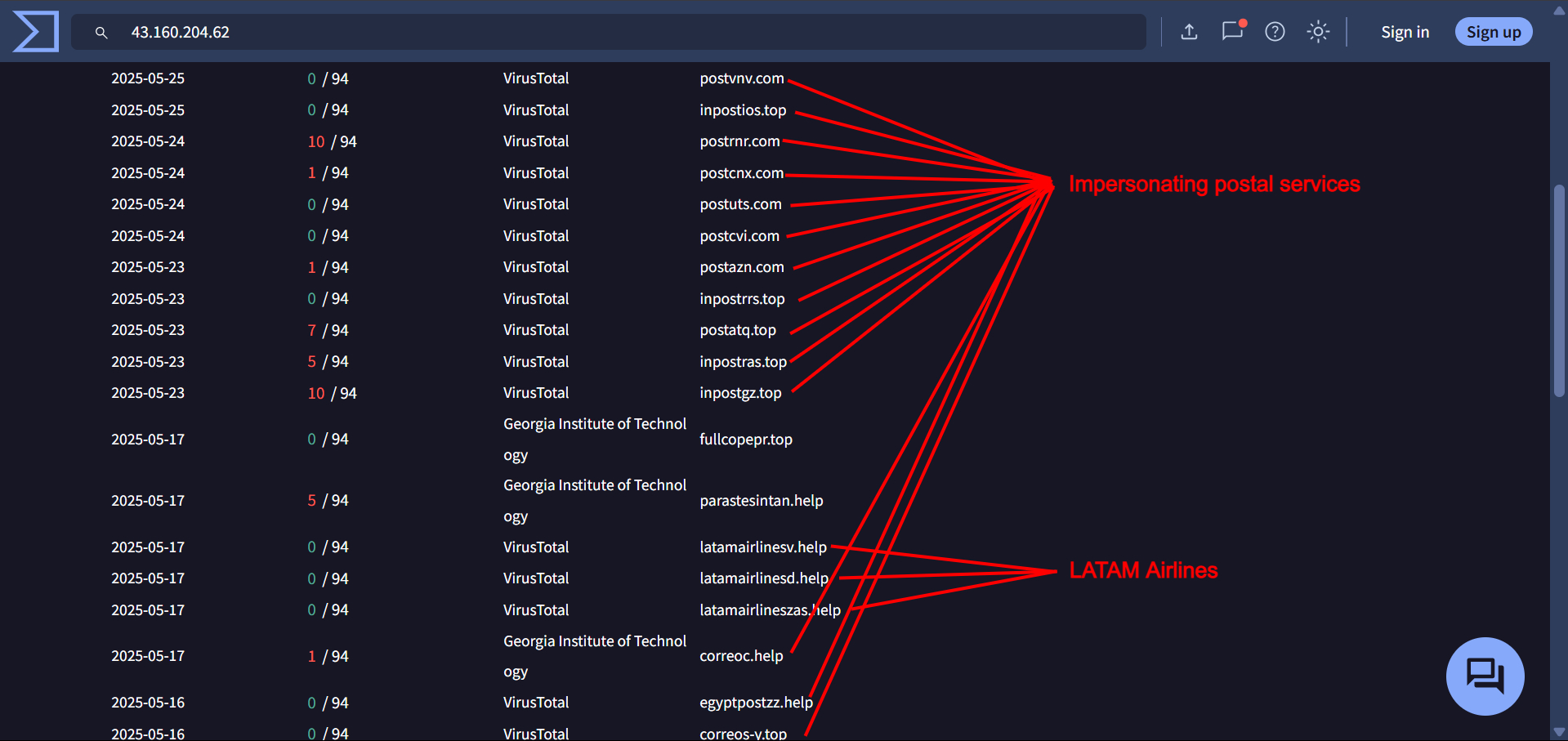The width and height of the screenshot is (1568, 741).
Task: Toggle the light/dark theme icon
Action: [x=1317, y=32]
